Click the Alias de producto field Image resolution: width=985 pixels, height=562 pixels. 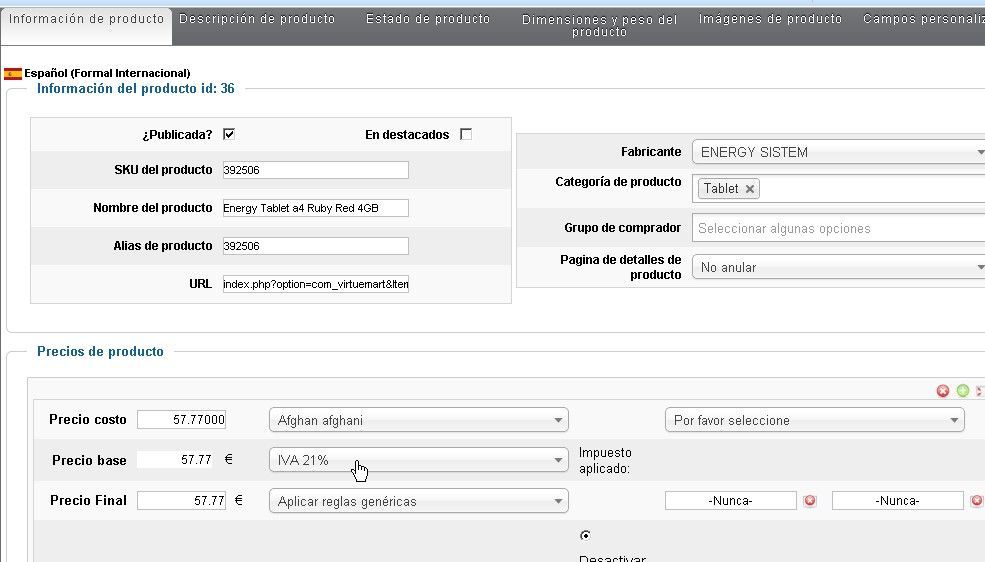pyautogui.click(x=315, y=246)
